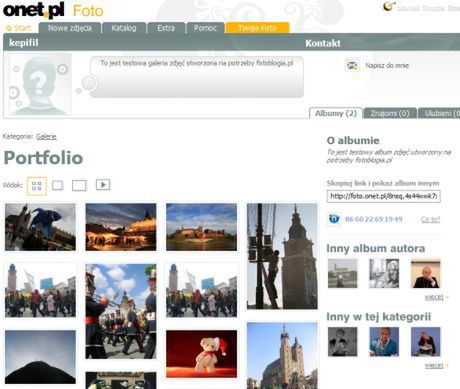Switch to the Znajomi (0) tab

[x=390, y=113]
